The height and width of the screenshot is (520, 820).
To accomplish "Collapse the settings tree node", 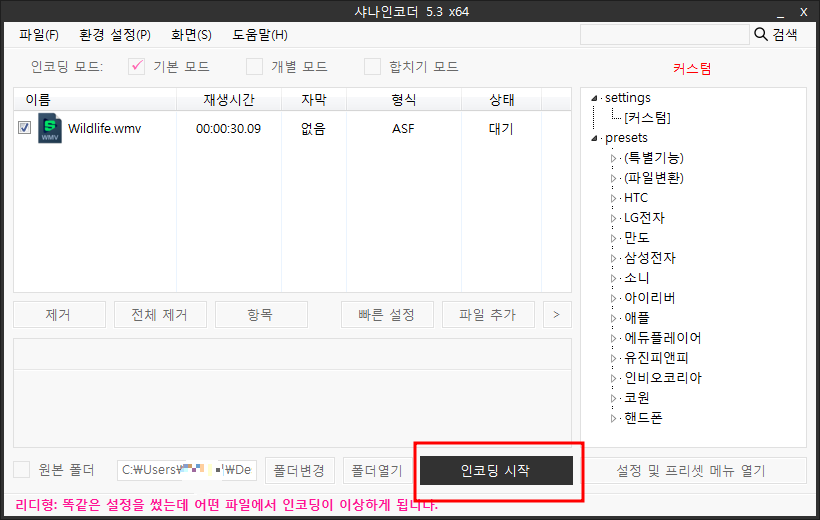I will click(x=595, y=98).
